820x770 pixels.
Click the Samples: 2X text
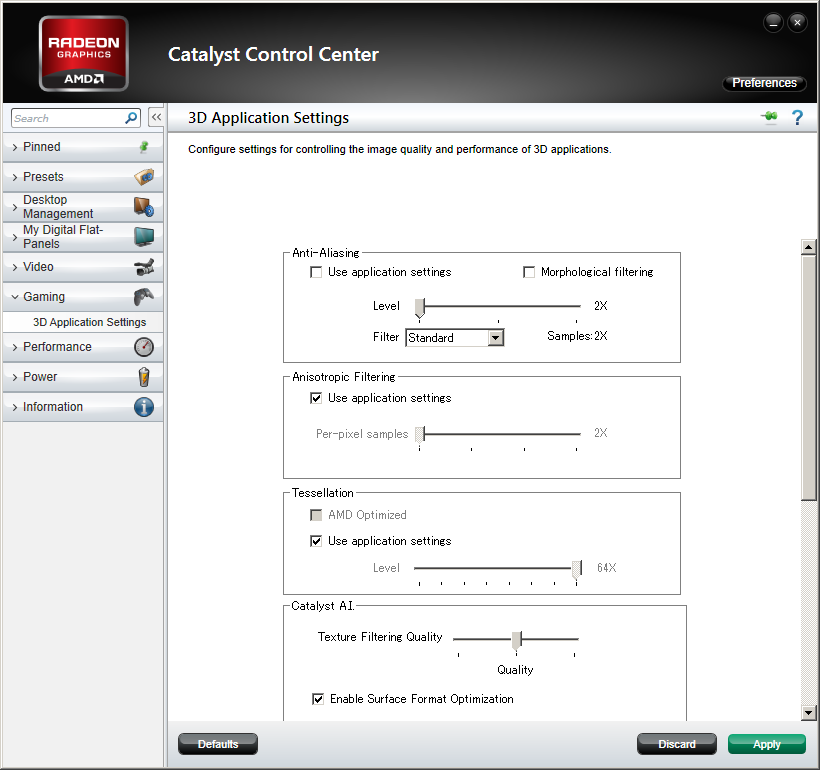pyautogui.click(x=577, y=336)
